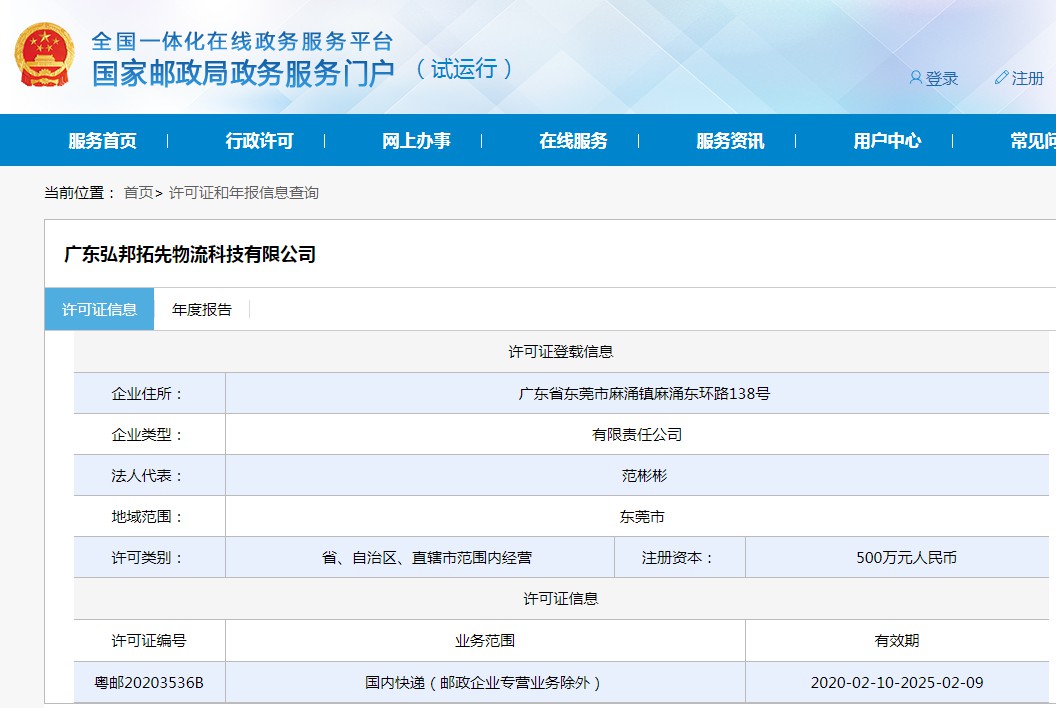Click the 全国一体化在线政务服务平台 header text
This screenshot has width=1056, height=708.
point(242,41)
